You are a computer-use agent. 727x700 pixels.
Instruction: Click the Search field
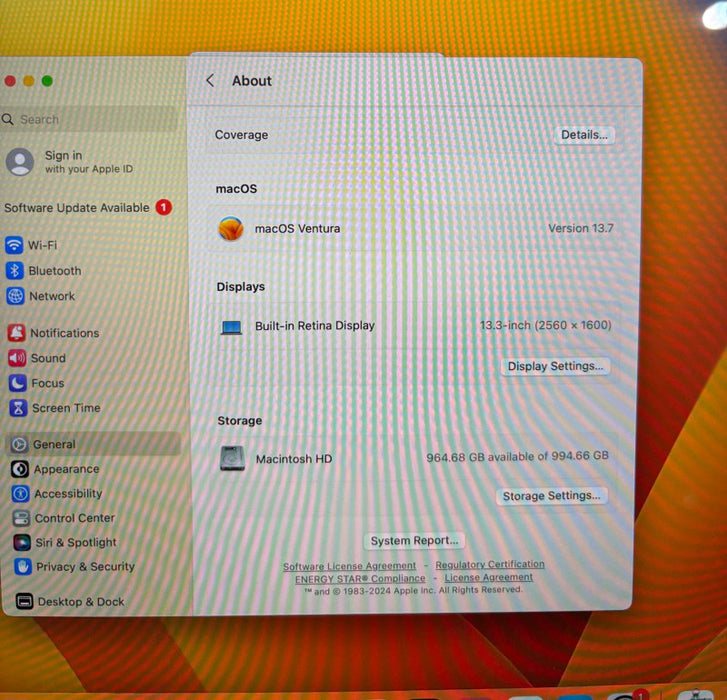89,120
